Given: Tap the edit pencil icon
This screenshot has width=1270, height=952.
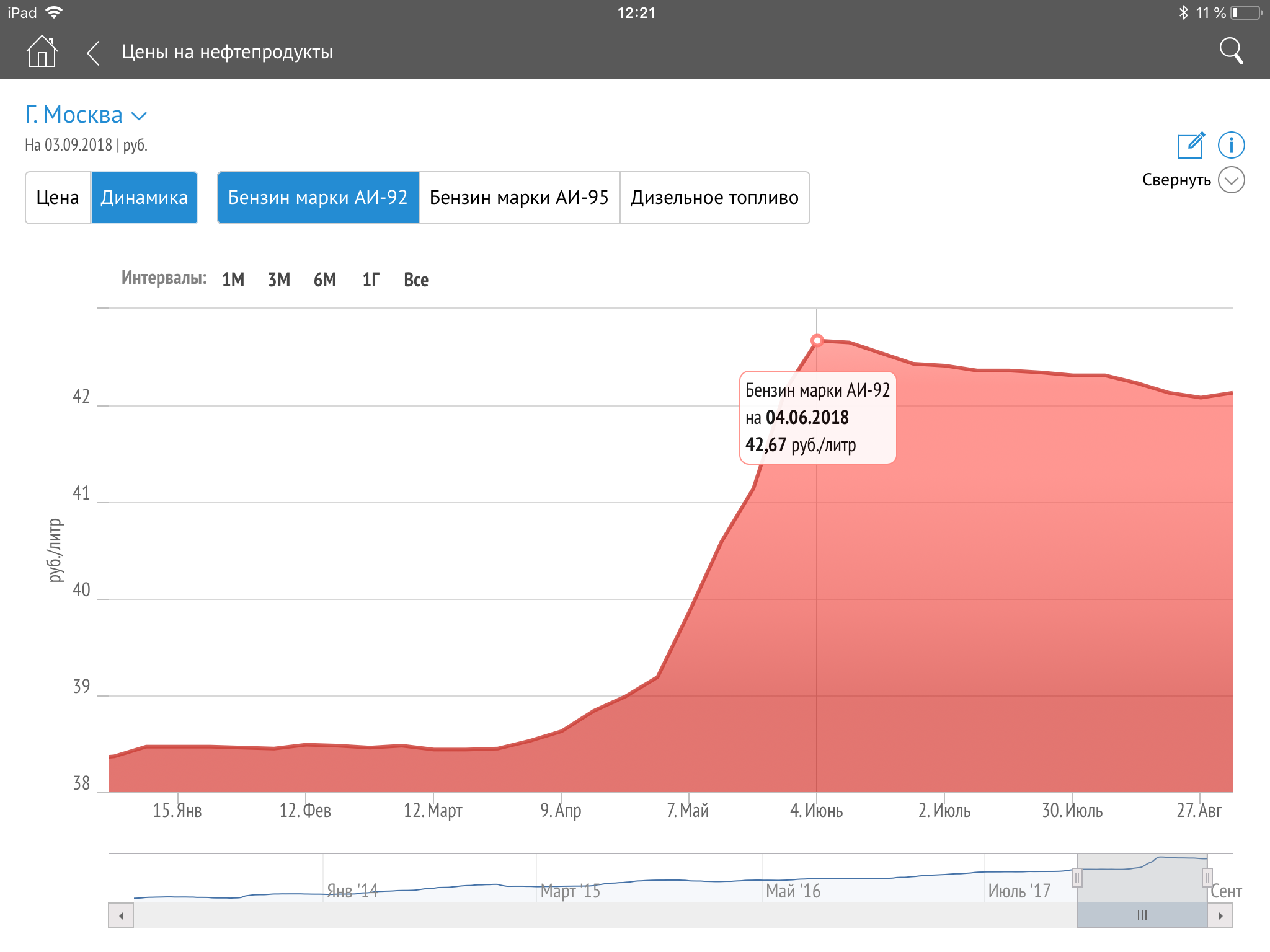Looking at the screenshot, I should pyautogui.click(x=1191, y=145).
